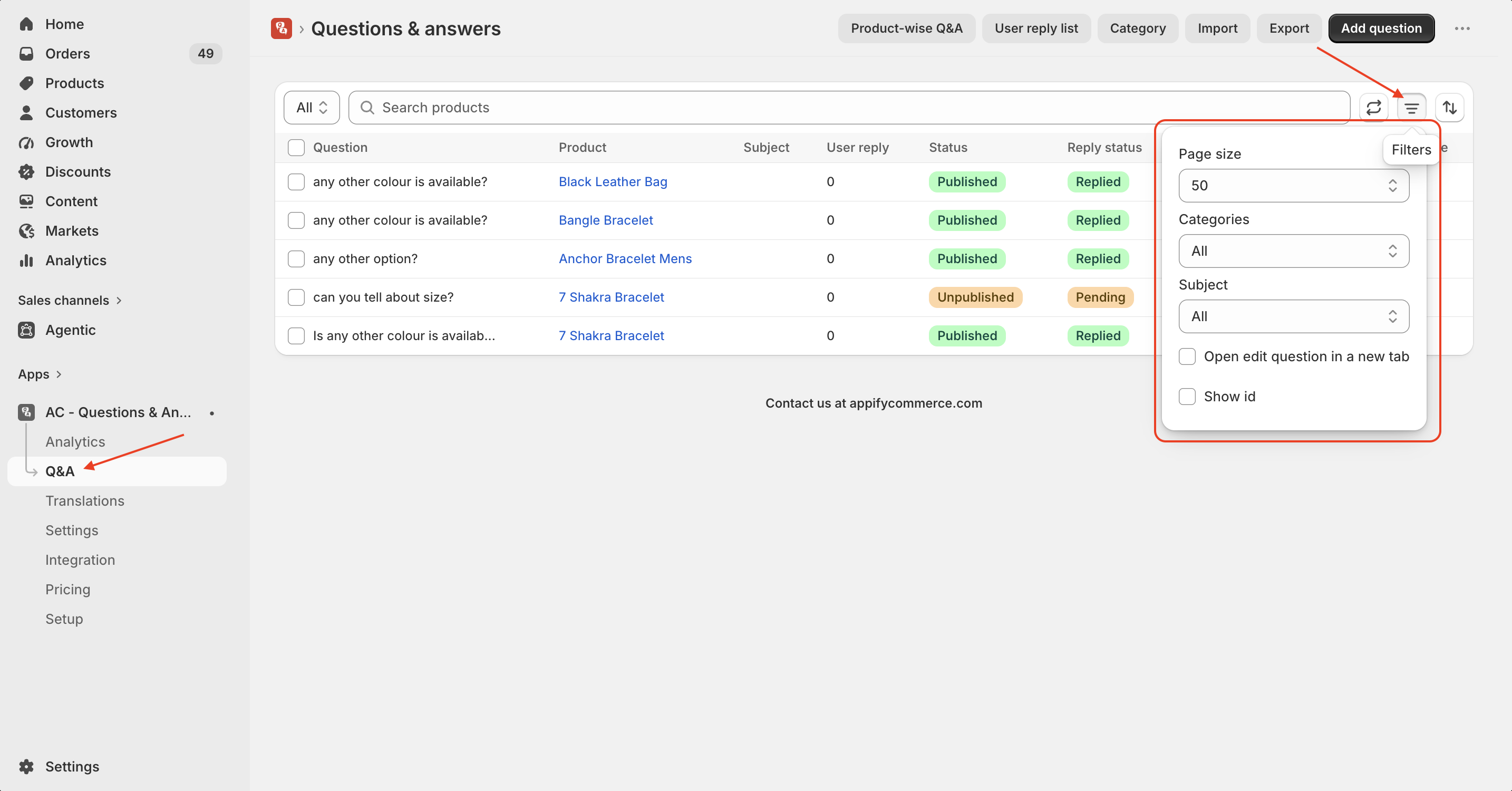
Task: Click the Growth gauge icon
Action: click(x=26, y=142)
